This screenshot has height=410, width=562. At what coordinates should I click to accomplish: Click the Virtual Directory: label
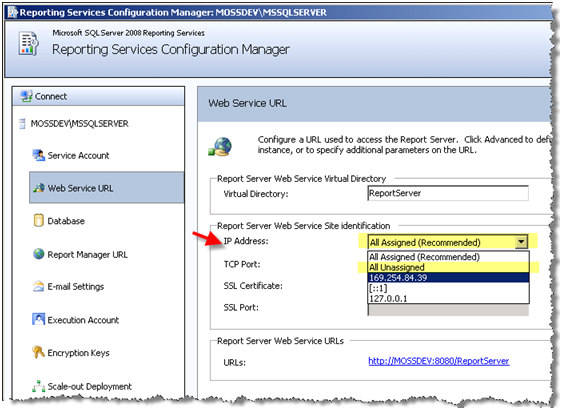(256, 194)
